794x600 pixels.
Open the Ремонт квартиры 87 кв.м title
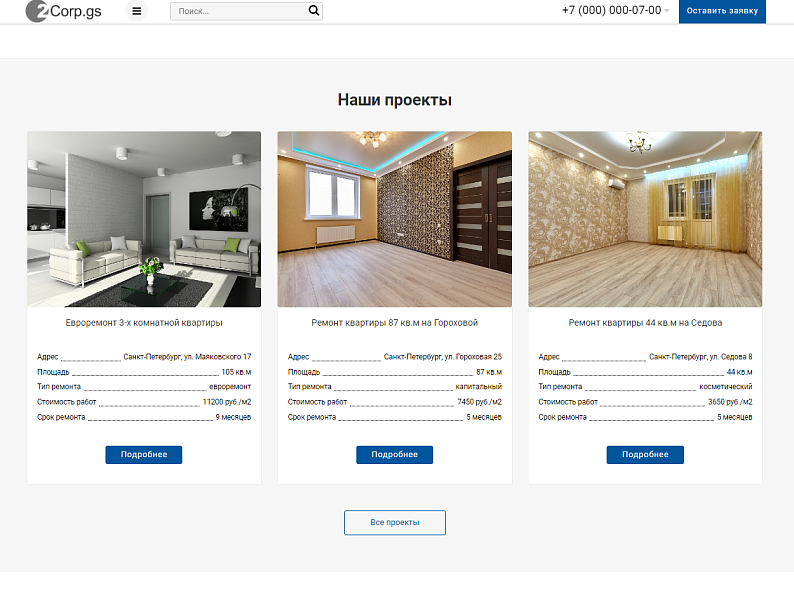[x=394, y=323]
